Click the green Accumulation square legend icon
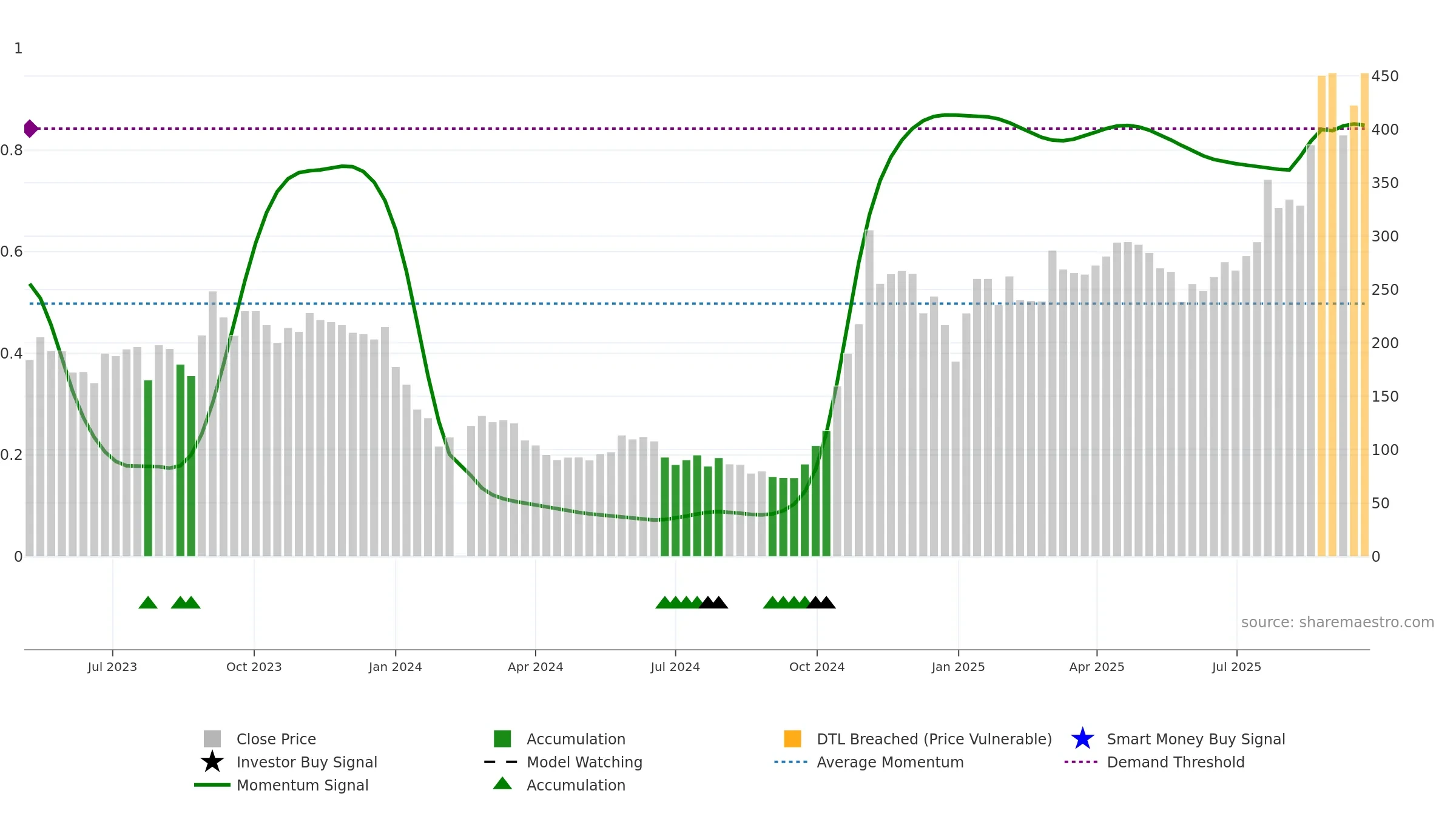The height and width of the screenshot is (819, 1456). (502, 739)
